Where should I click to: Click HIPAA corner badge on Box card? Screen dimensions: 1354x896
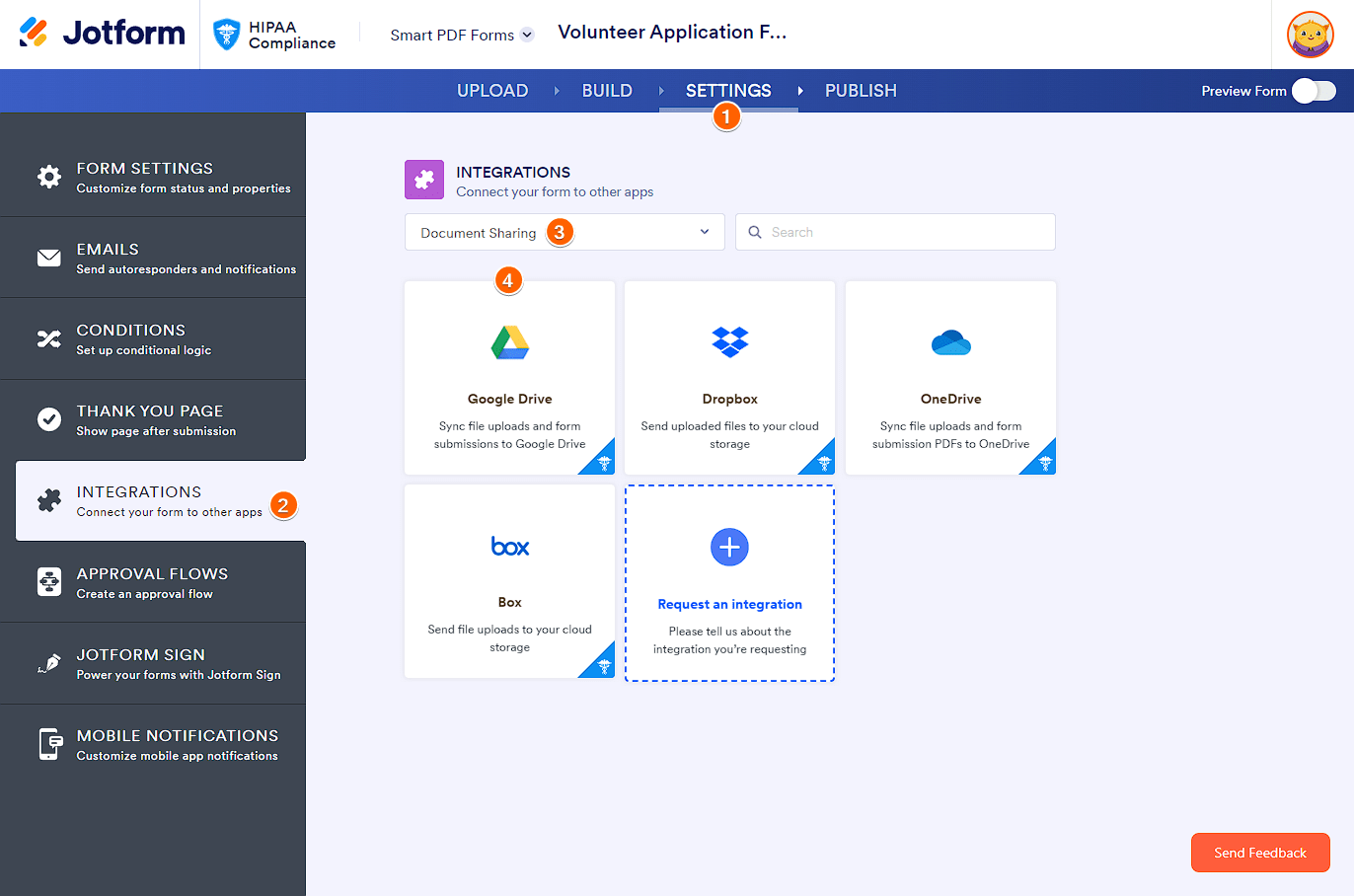tap(602, 665)
